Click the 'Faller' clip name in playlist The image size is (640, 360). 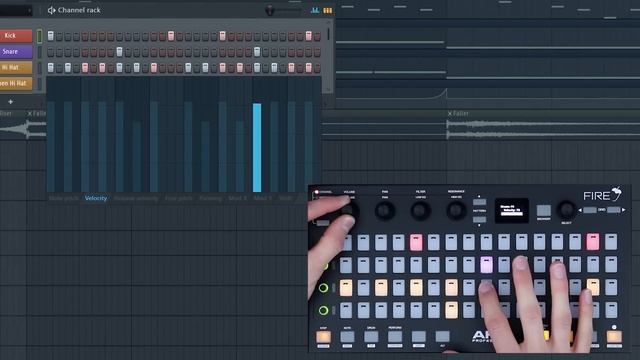tap(461, 113)
